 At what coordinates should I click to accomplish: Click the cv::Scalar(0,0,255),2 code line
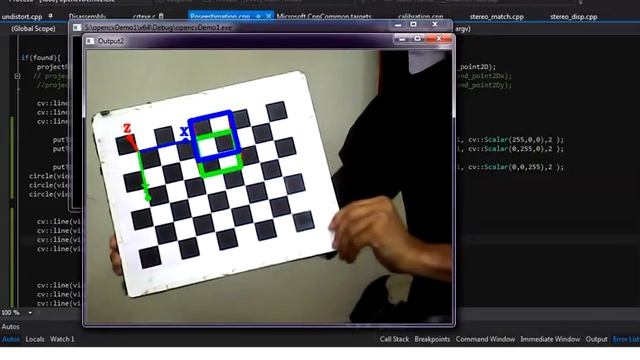click(511, 167)
